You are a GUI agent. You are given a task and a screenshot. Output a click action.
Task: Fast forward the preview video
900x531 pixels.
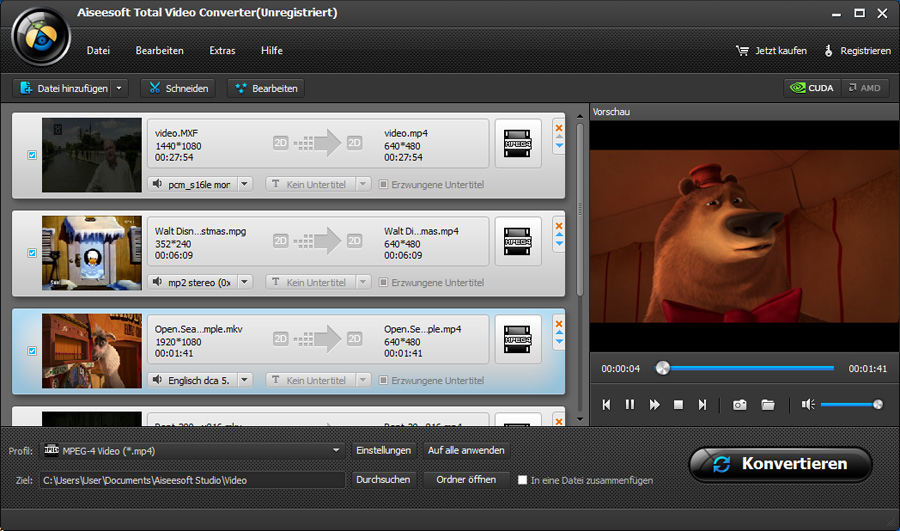(654, 405)
